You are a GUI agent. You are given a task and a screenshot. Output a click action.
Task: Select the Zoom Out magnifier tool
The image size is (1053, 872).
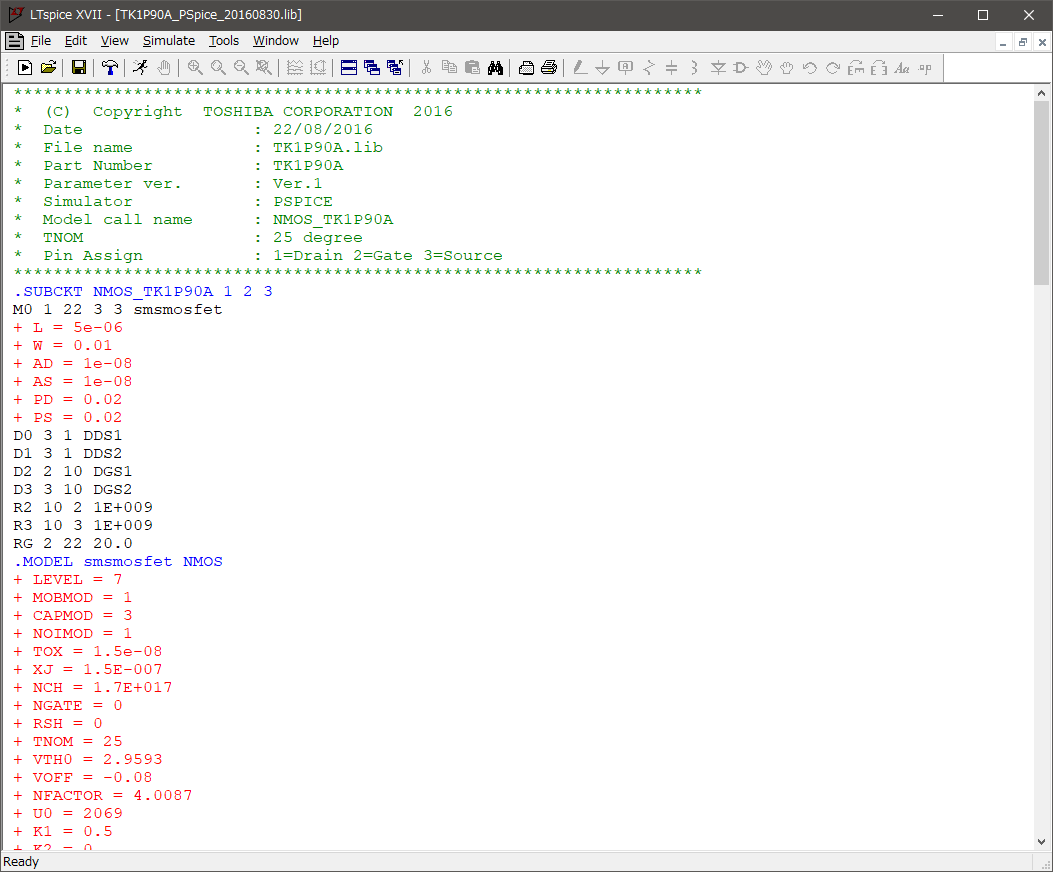pyautogui.click(x=240, y=67)
